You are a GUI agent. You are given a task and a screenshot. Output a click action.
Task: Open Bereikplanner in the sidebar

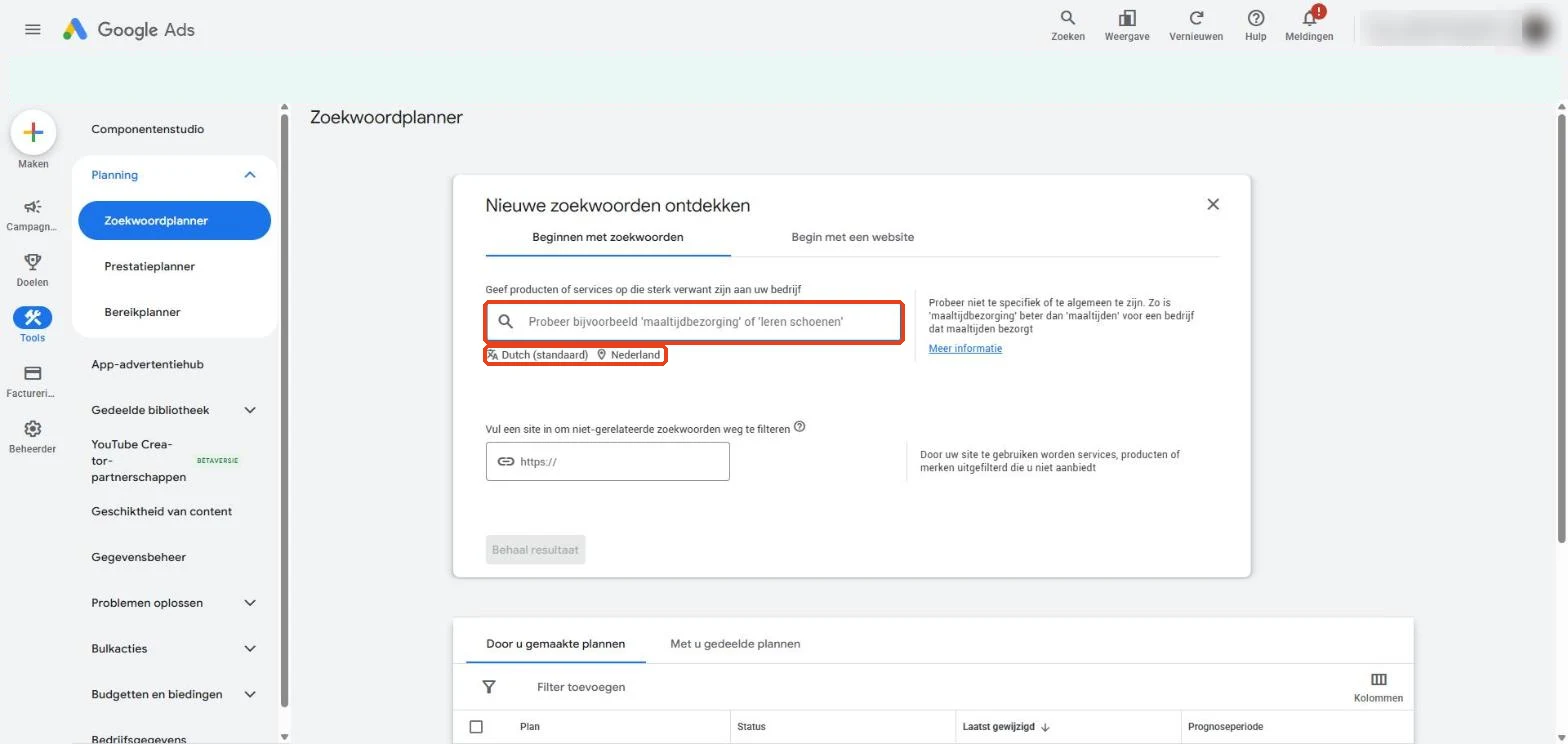[x=142, y=312]
